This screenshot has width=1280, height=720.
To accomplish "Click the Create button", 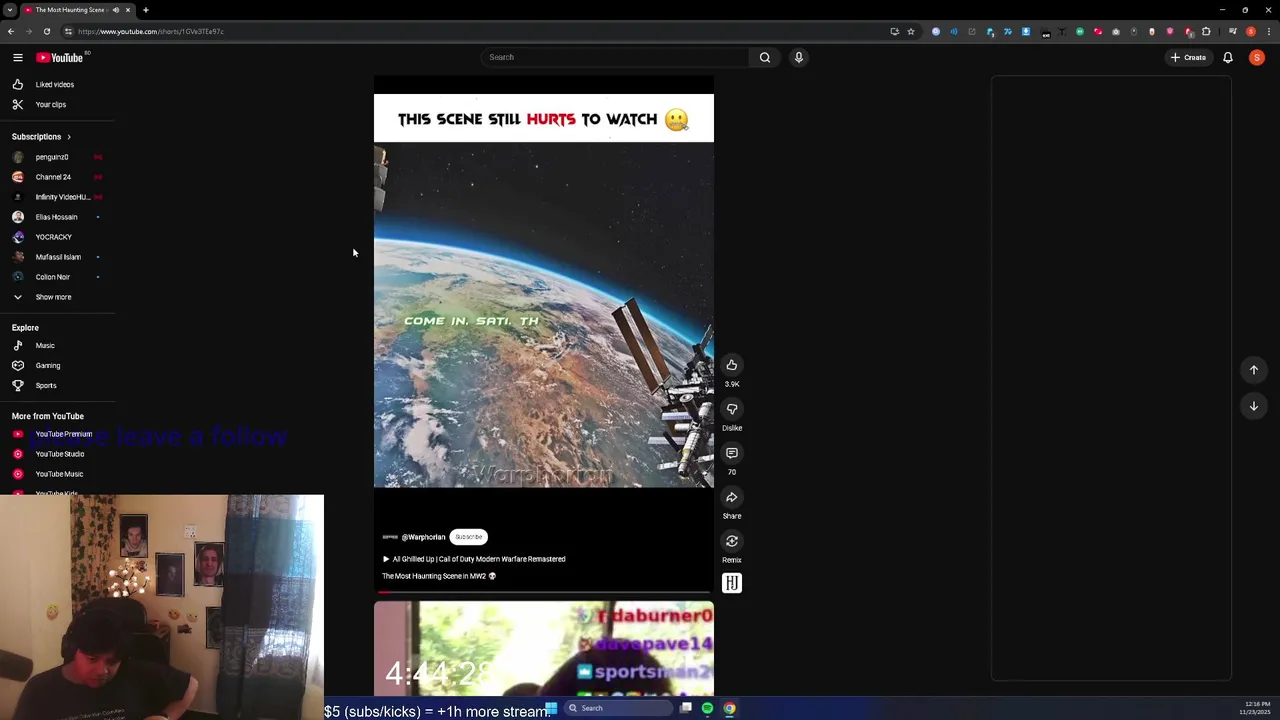I will tap(1189, 57).
